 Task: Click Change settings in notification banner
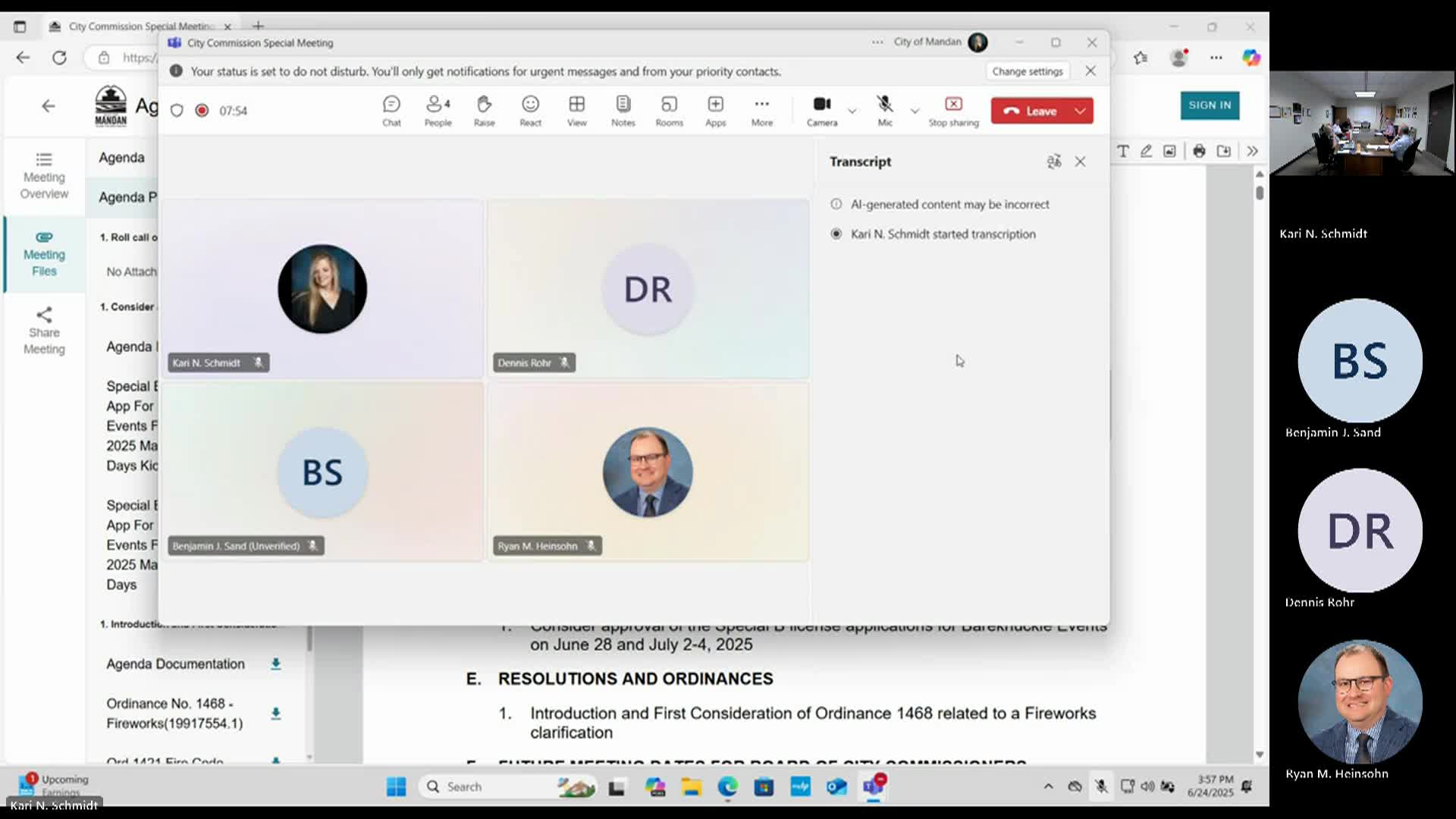[x=1028, y=71]
